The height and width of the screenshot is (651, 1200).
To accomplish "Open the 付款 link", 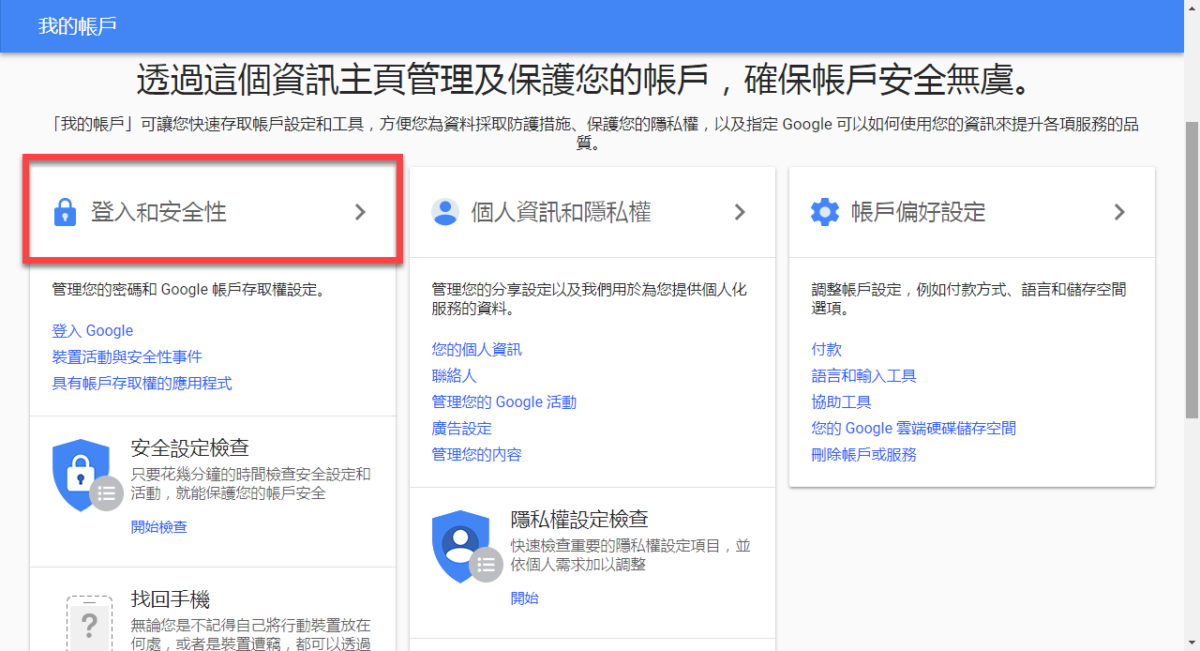I will click(827, 350).
